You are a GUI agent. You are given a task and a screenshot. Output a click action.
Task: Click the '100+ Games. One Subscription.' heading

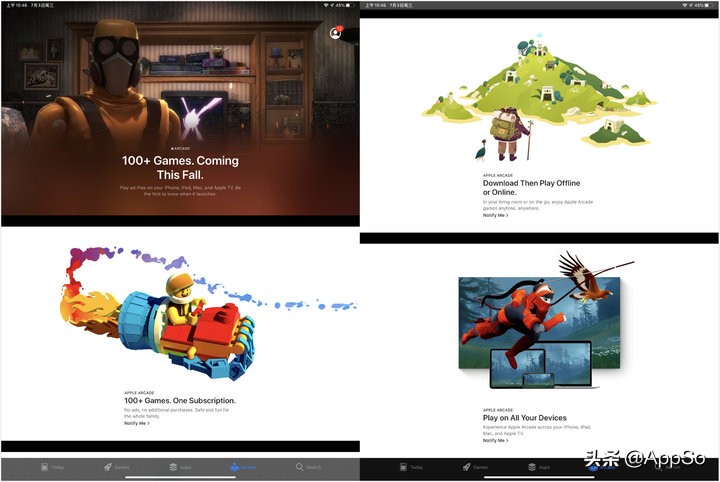[x=180, y=401]
